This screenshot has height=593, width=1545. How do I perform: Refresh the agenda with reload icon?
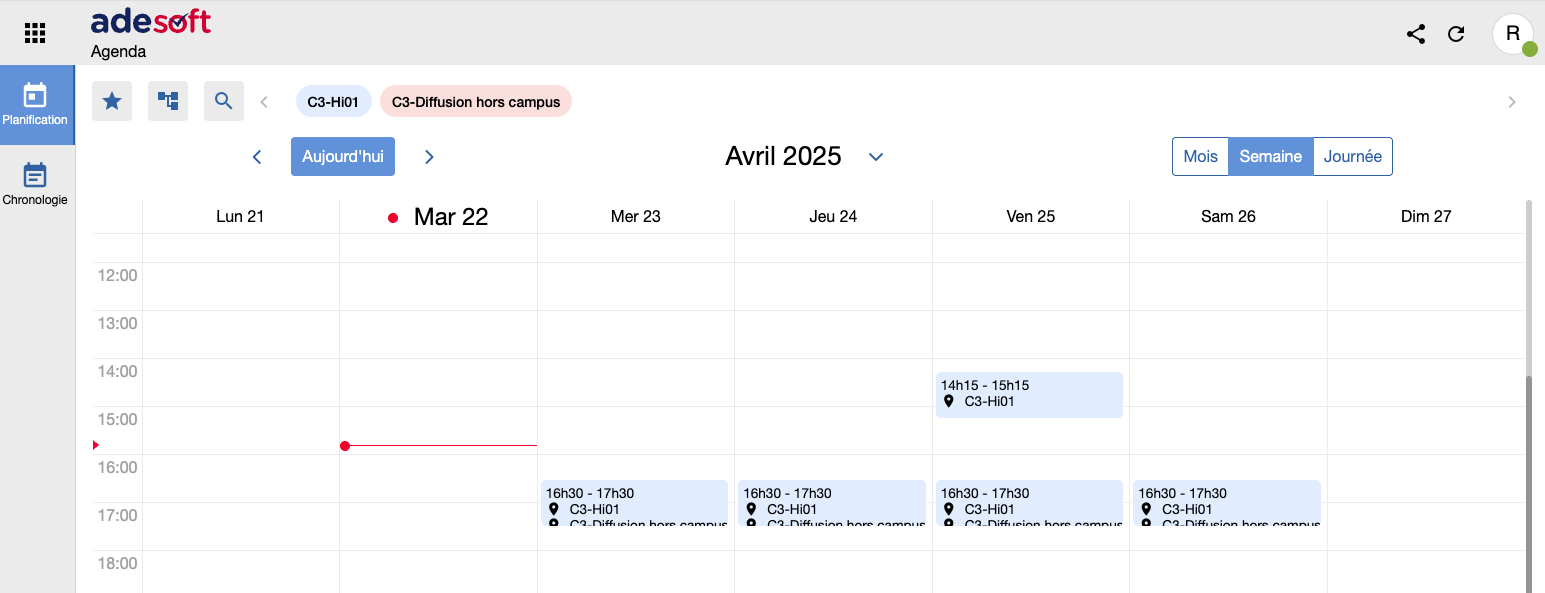(x=1456, y=34)
